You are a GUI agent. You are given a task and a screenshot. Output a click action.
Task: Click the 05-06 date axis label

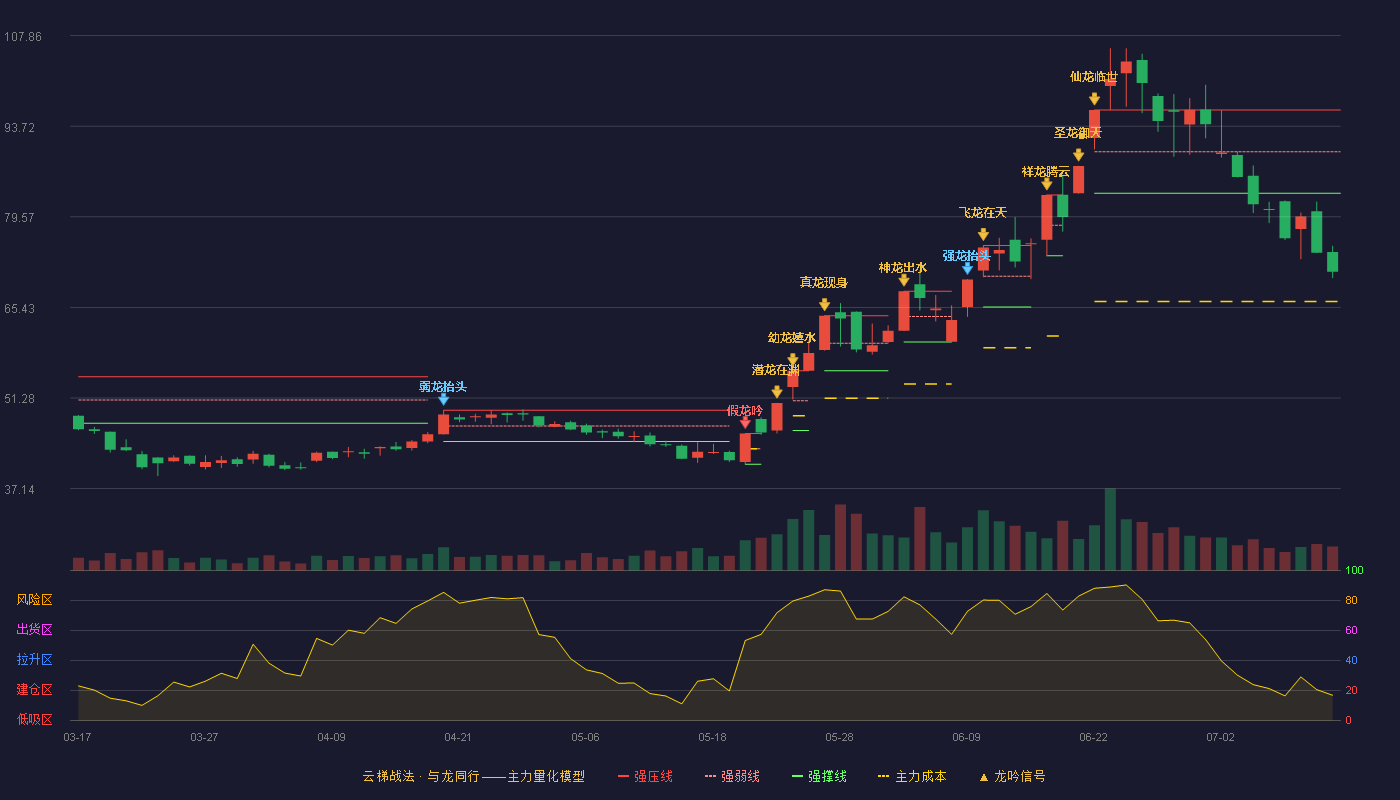(585, 737)
